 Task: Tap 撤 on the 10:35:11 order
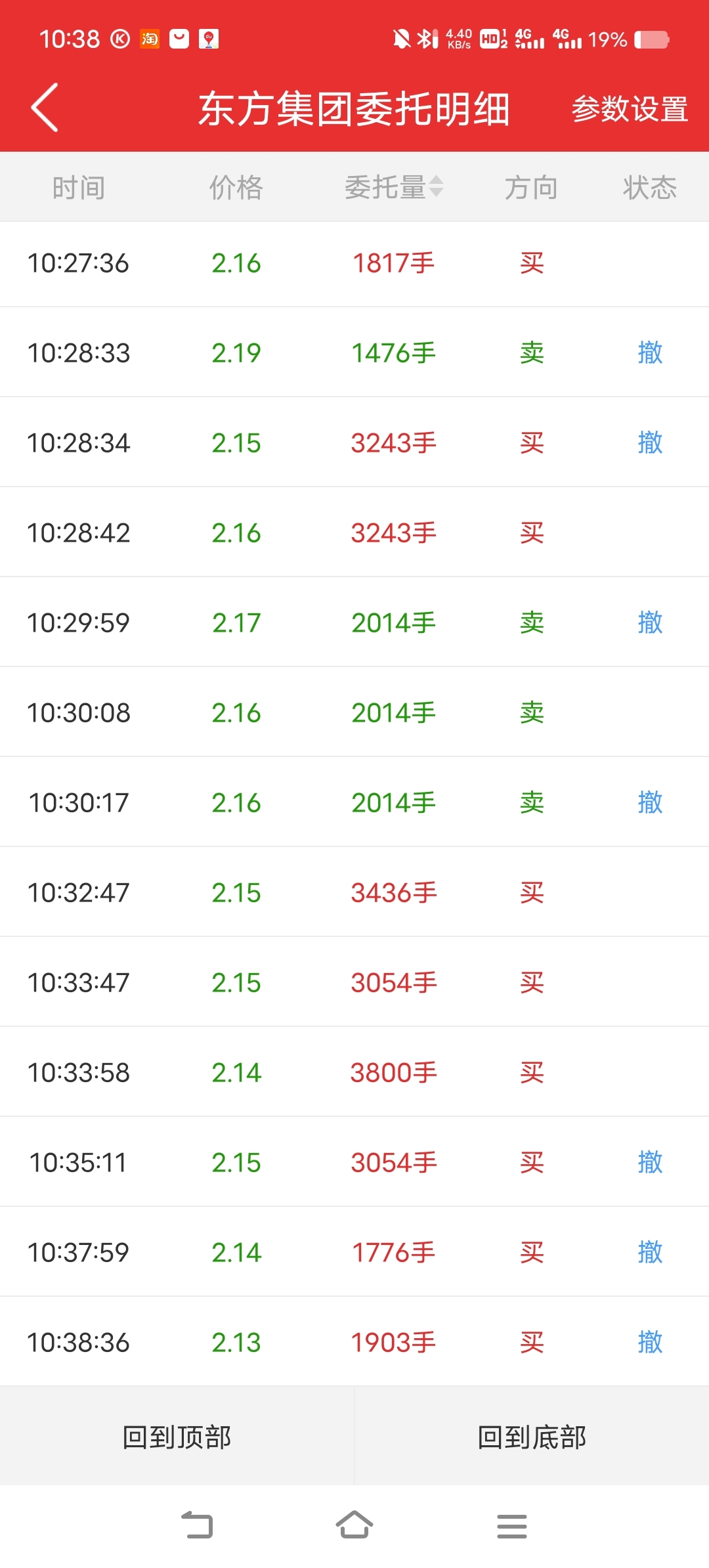tap(650, 1162)
